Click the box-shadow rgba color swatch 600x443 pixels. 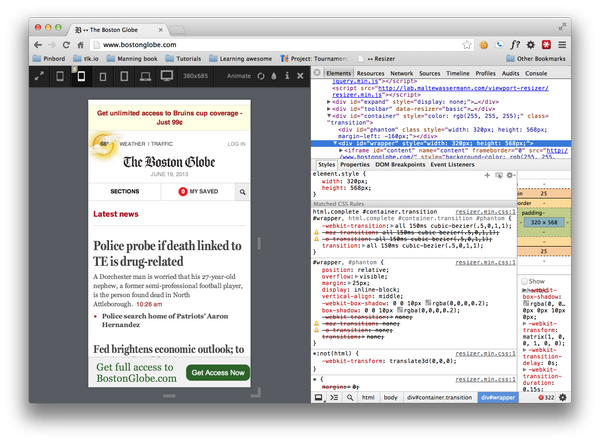(400, 309)
